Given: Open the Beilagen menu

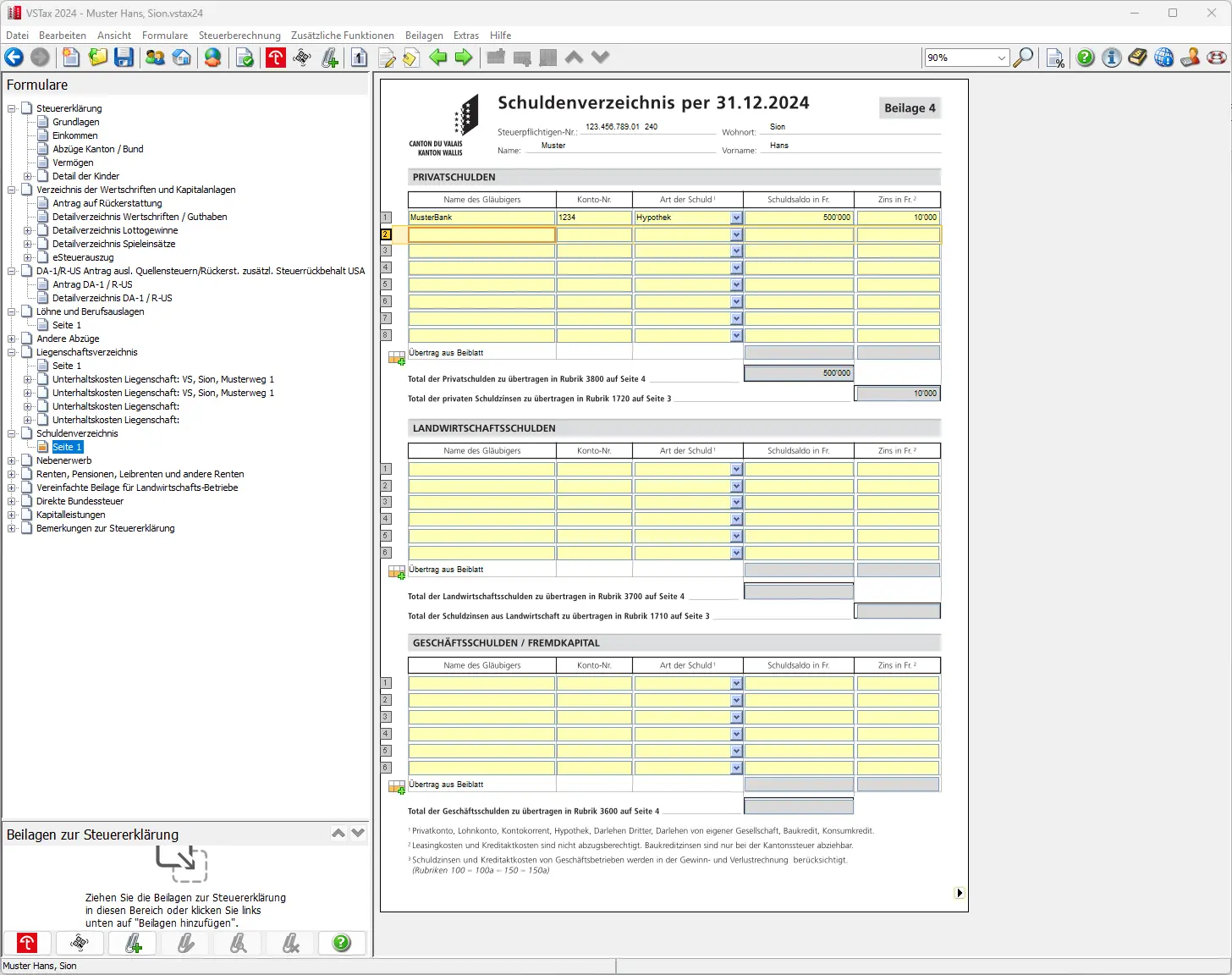Looking at the screenshot, I should (x=424, y=36).
